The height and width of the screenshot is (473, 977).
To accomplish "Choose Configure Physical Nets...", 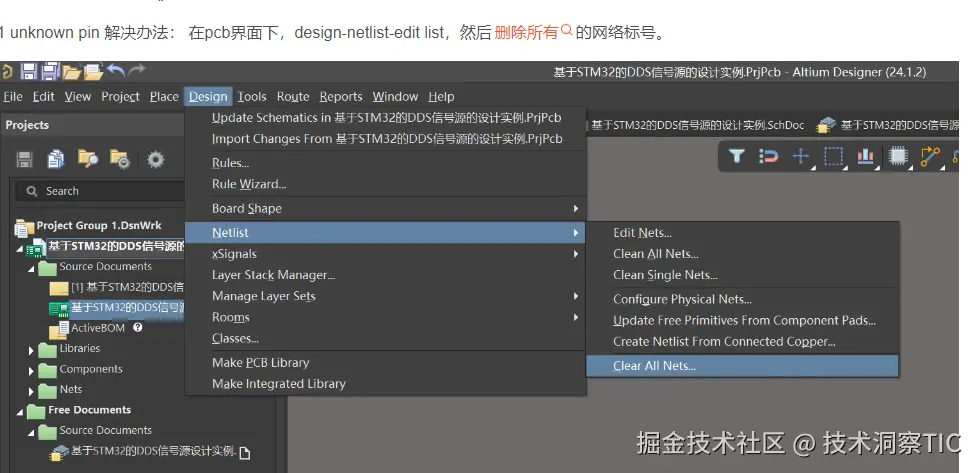I will (742, 299).
